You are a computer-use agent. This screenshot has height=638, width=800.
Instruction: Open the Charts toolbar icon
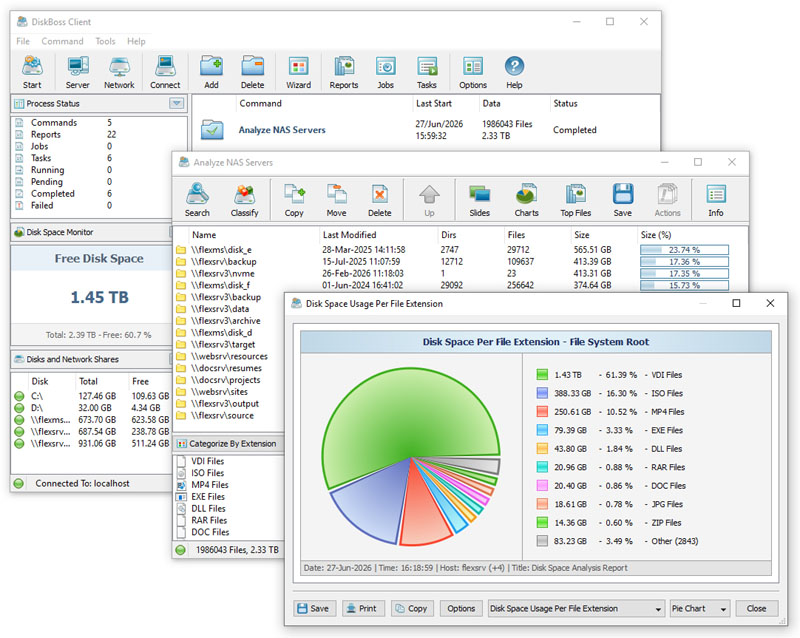[527, 200]
